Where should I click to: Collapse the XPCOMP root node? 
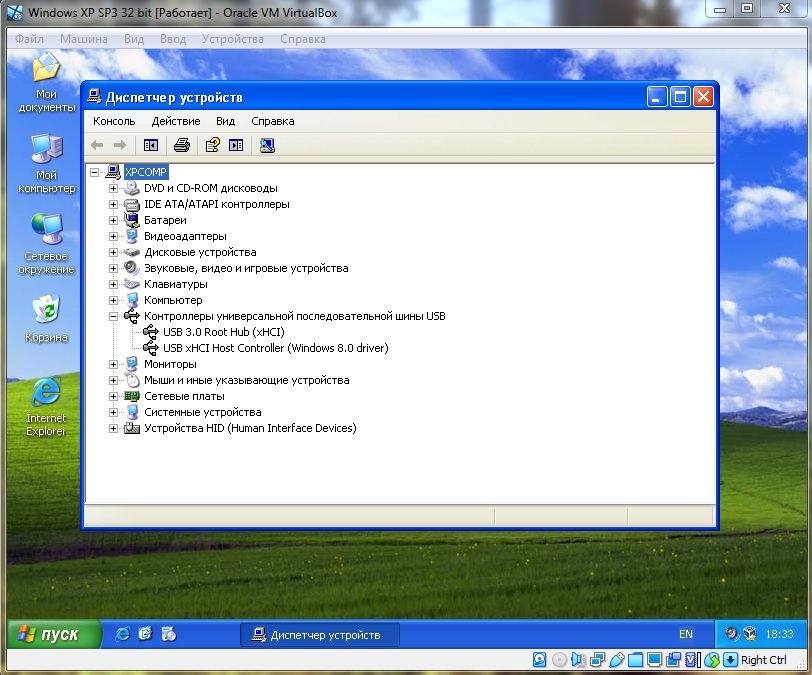click(95, 172)
